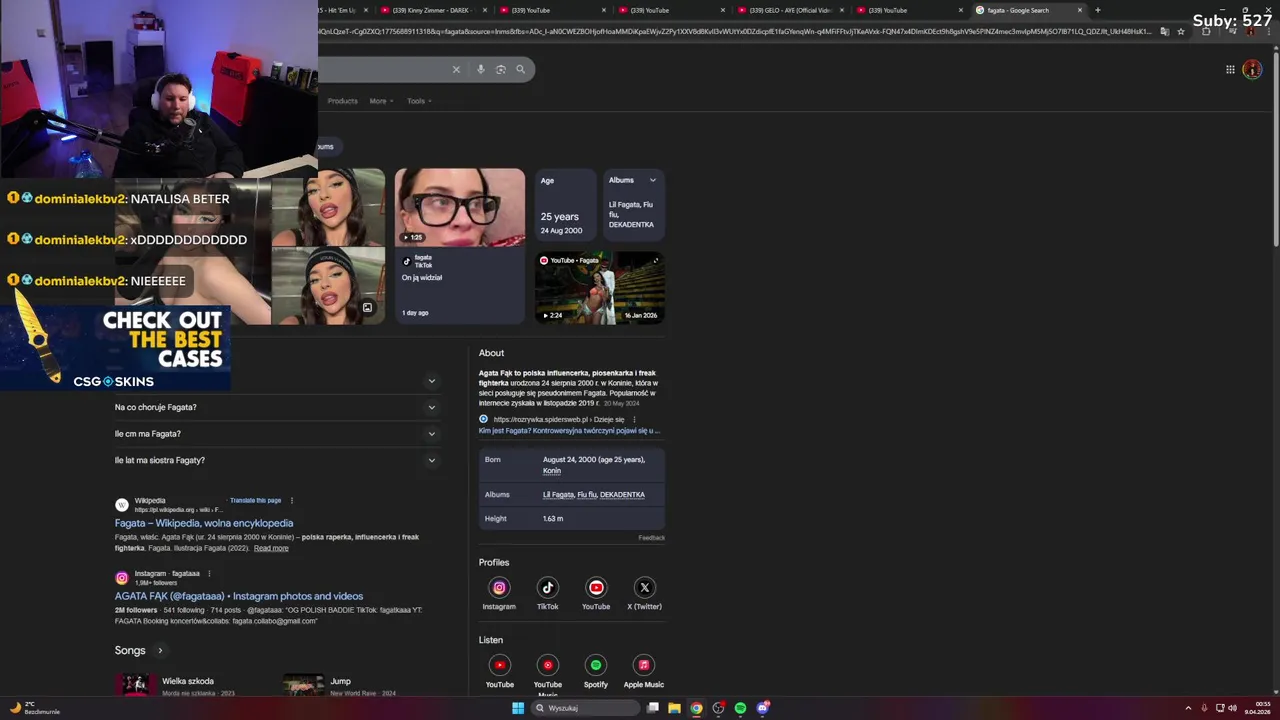Switch to 'Kinny Zimmer - DAREK' tab
This screenshot has height=720, width=1280.
click(x=431, y=10)
